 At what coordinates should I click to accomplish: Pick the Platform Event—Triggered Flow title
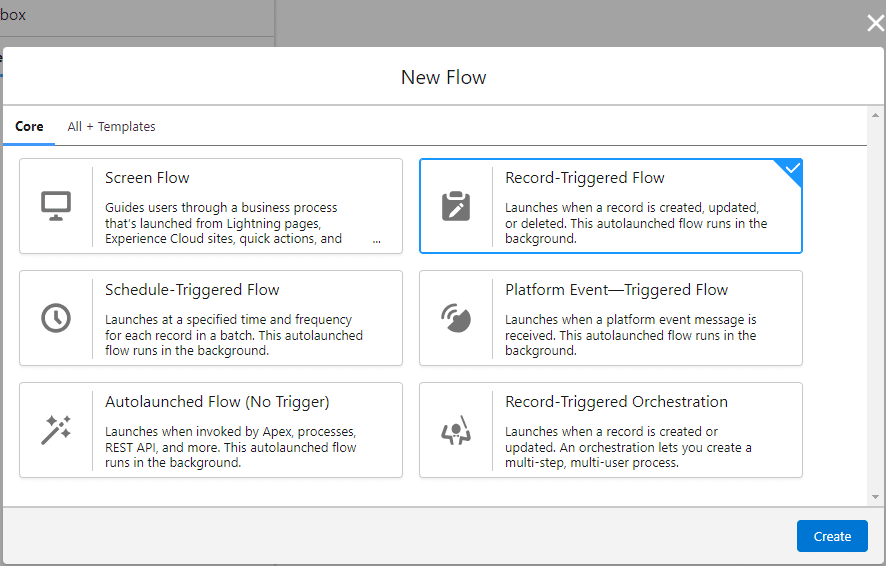pyautogui.click(x=616, y=290)
